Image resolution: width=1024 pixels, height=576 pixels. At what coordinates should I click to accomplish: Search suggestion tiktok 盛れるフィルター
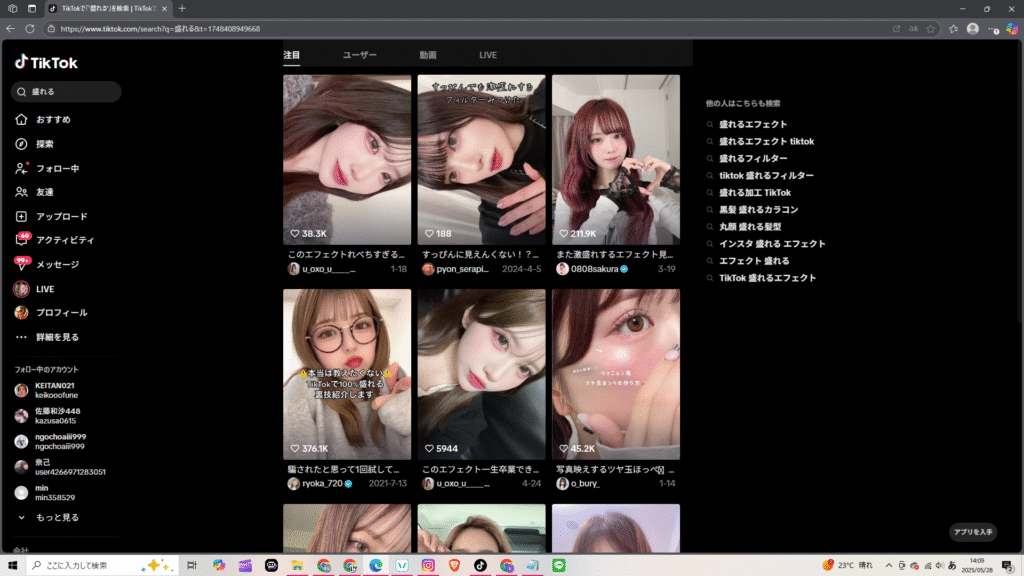pos(766,175)
